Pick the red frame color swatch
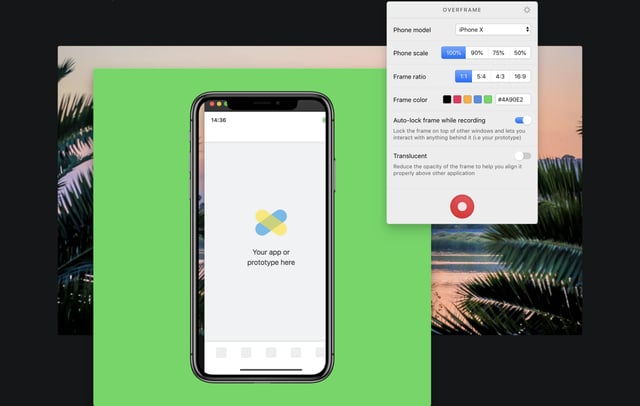This screenshot has width=640, height=406. tap(457, 100)
